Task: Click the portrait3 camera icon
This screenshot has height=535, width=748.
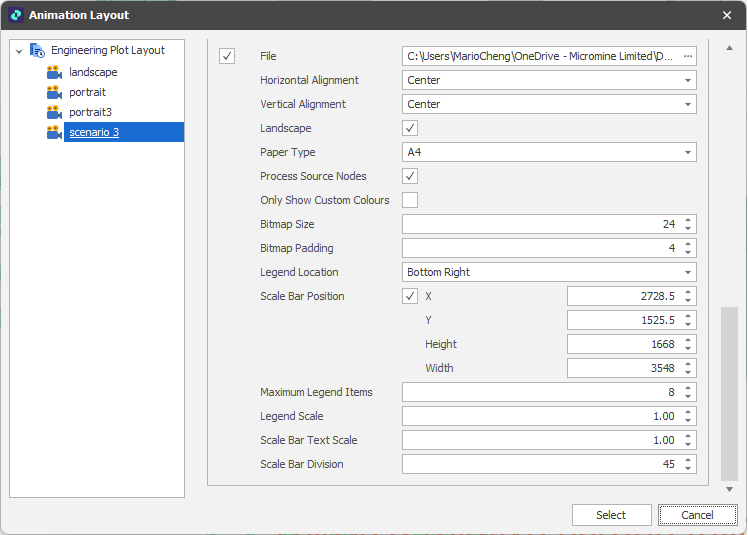Action: tap(54, 112)
